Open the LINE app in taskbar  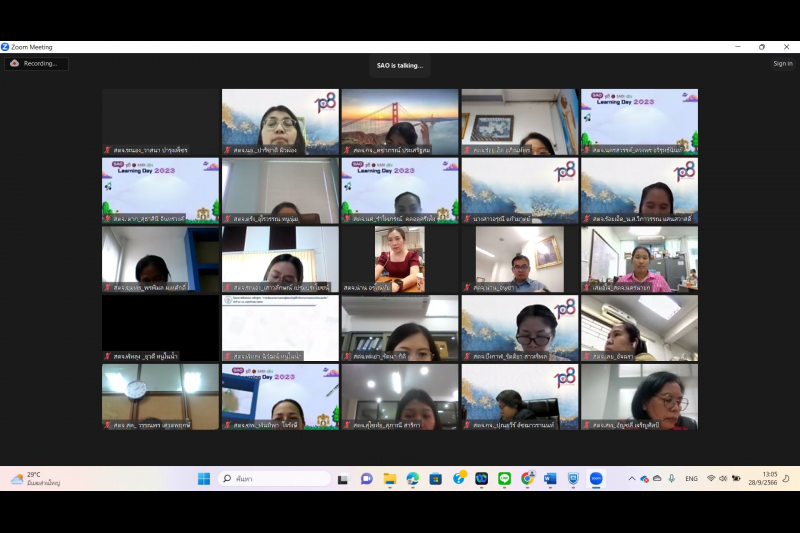click(x=504, y=479)
